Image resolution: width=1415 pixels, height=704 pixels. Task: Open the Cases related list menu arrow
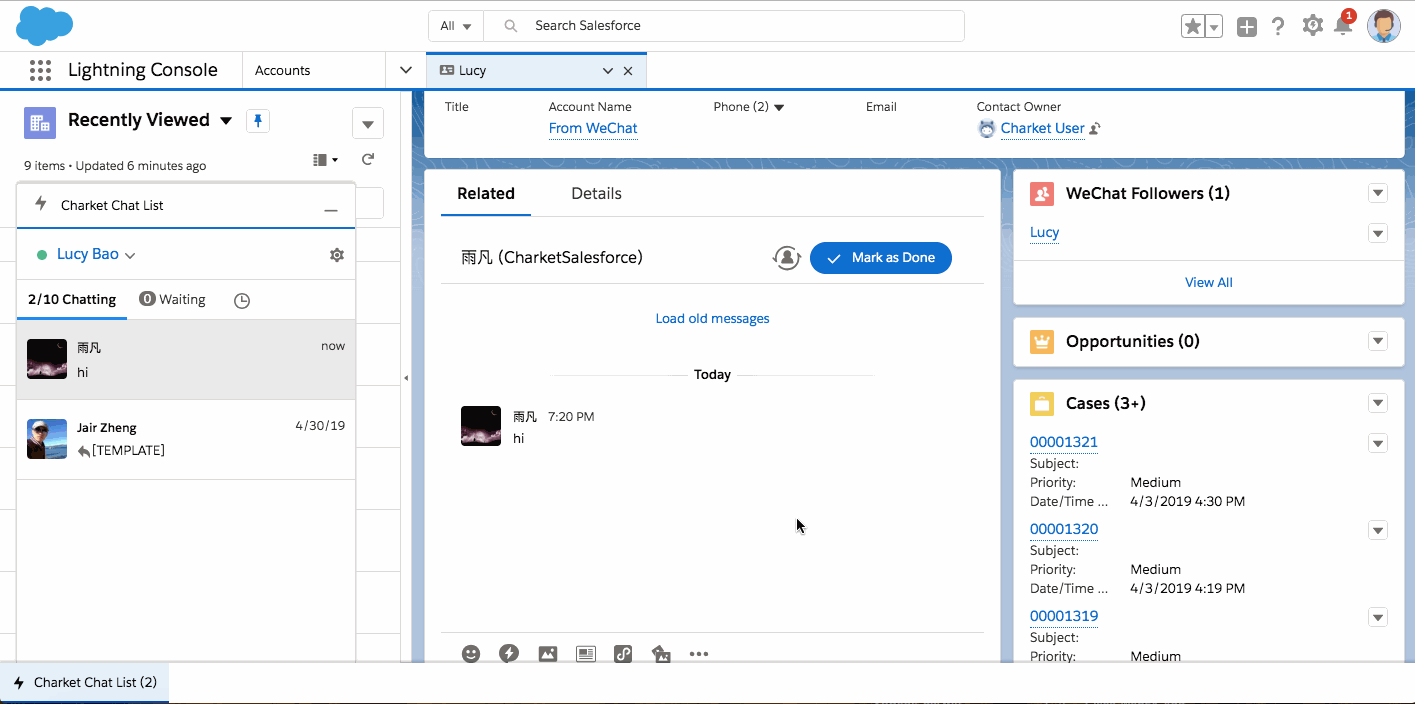[x=1378, y=403]
